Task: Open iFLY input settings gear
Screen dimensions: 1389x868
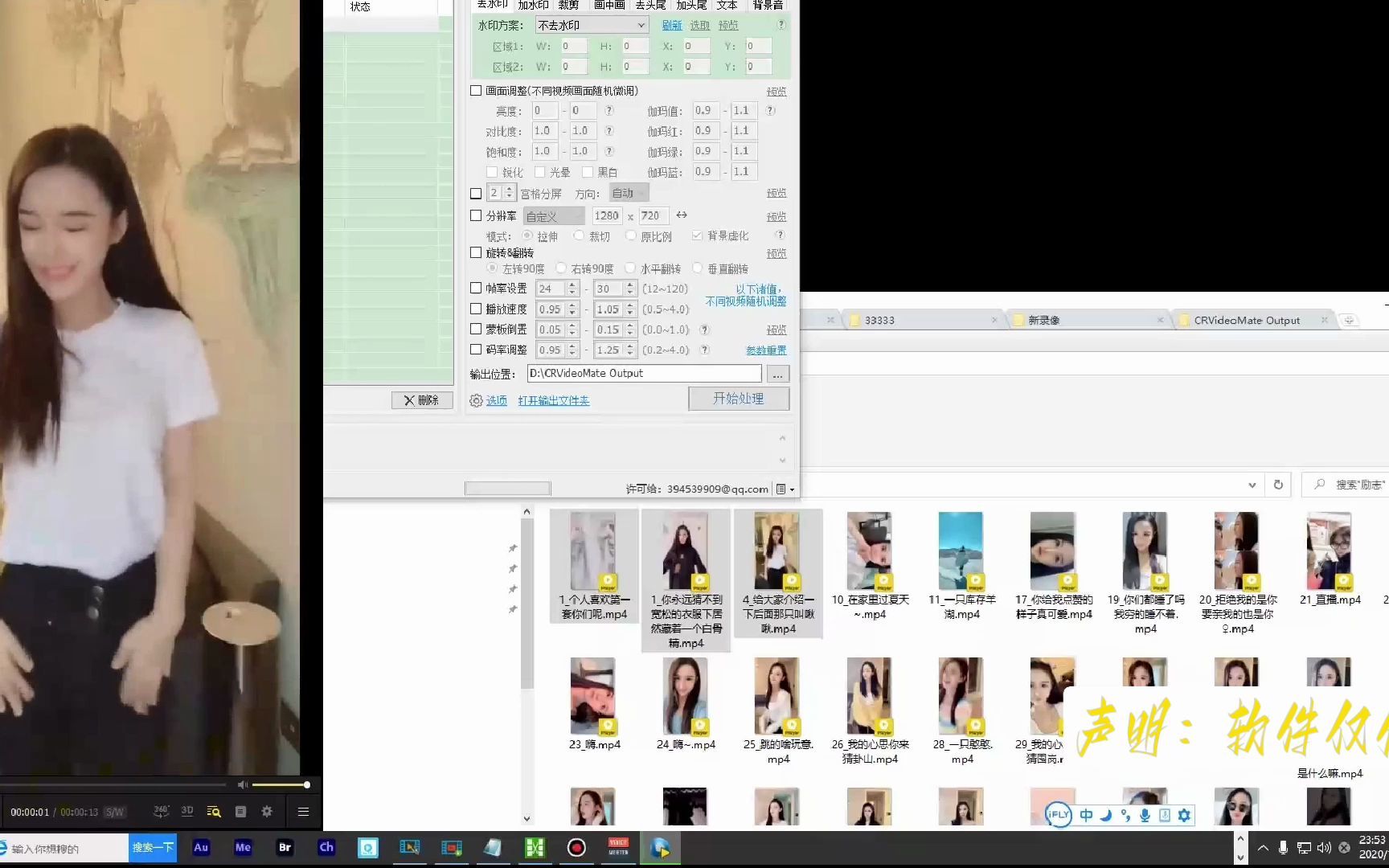Action: tap(1184, 815)
